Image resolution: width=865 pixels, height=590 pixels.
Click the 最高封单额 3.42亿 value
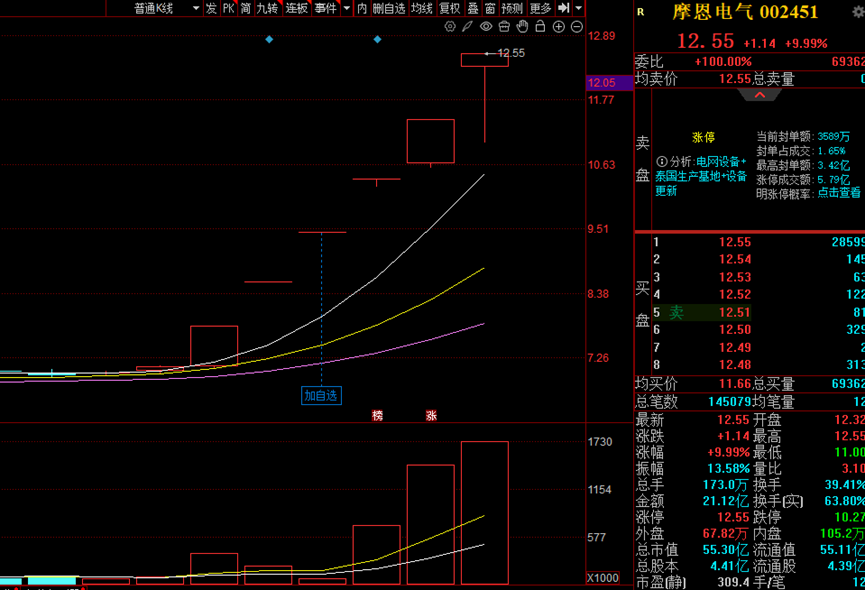(834, 165)
